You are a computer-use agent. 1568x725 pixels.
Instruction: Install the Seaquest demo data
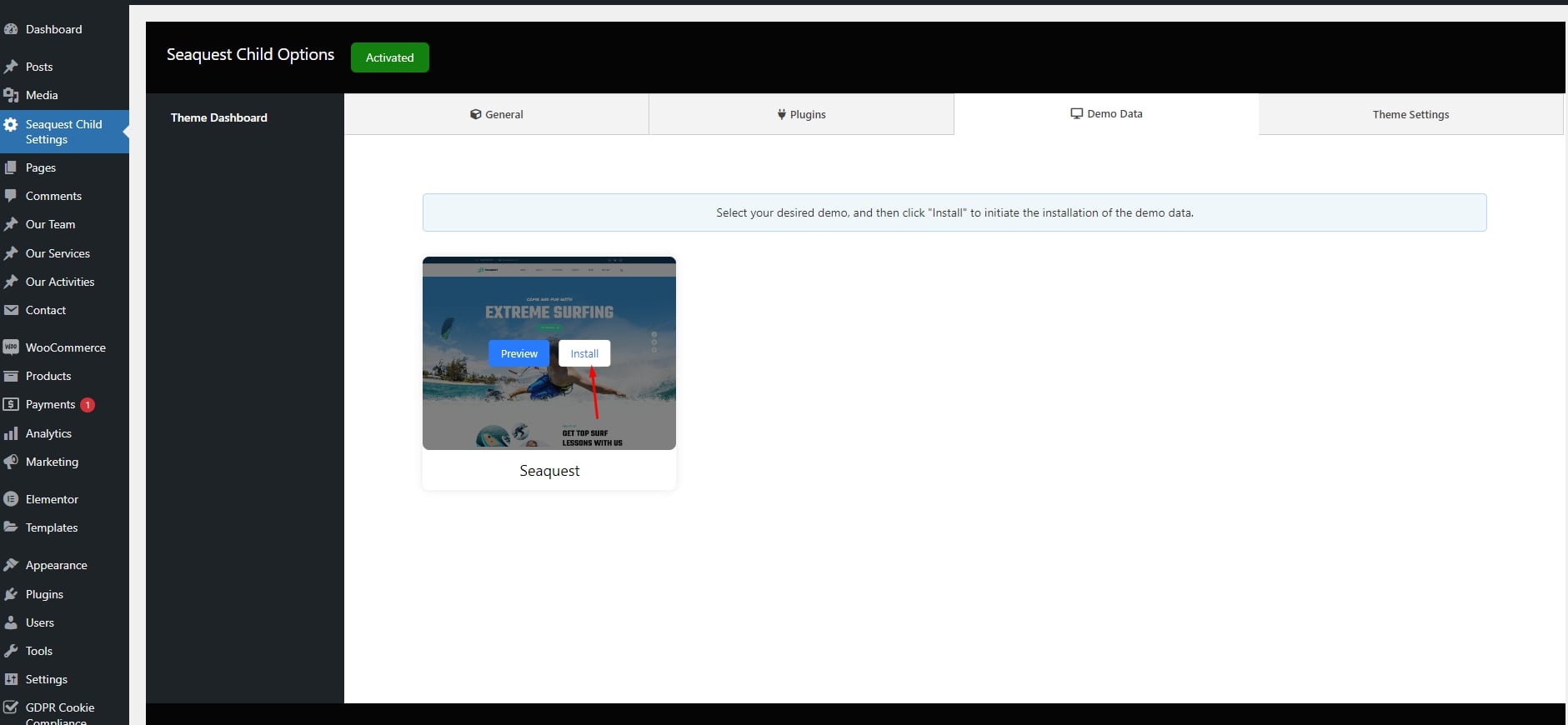[584, 353]
